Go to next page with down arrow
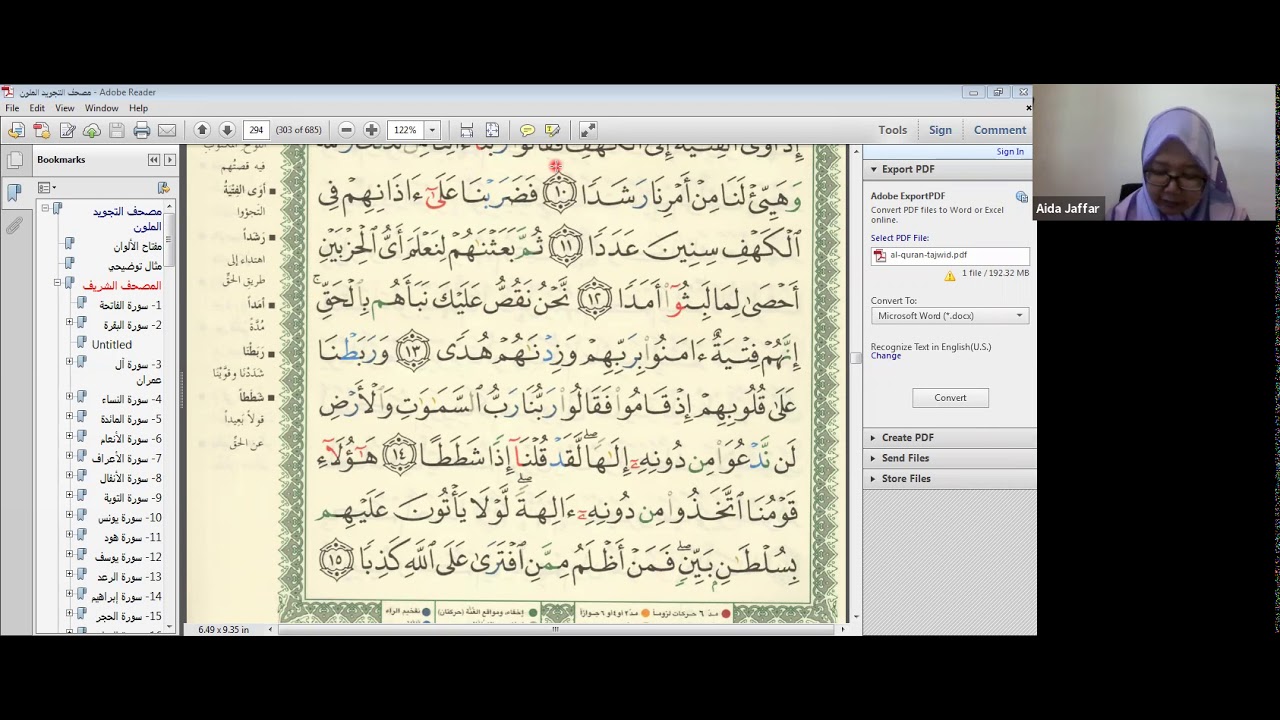Screen dimensions: 1280x720 tap(227, 130)
